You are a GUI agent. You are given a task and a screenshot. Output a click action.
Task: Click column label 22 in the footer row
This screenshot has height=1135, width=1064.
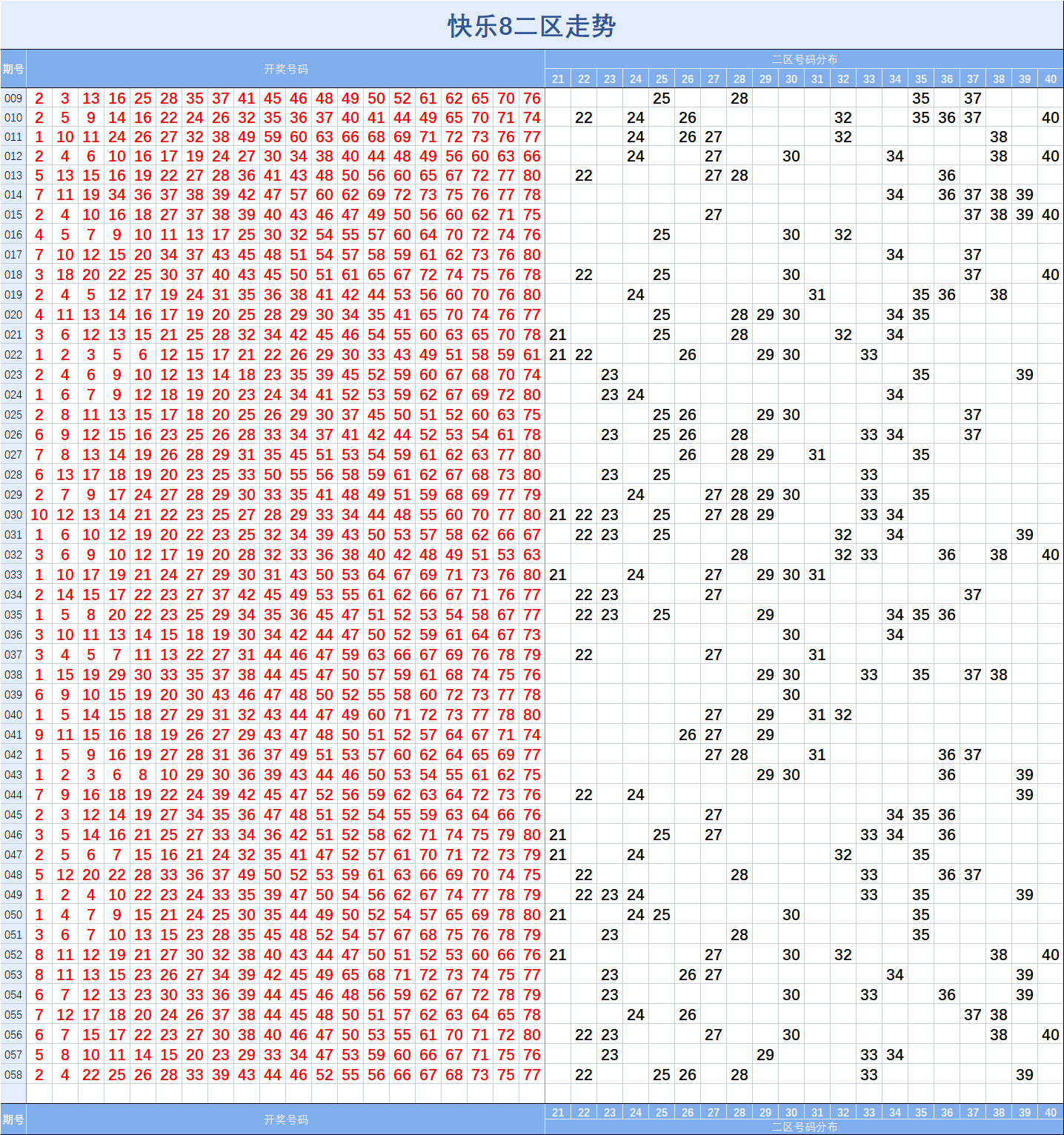(x=584, y=1112)
